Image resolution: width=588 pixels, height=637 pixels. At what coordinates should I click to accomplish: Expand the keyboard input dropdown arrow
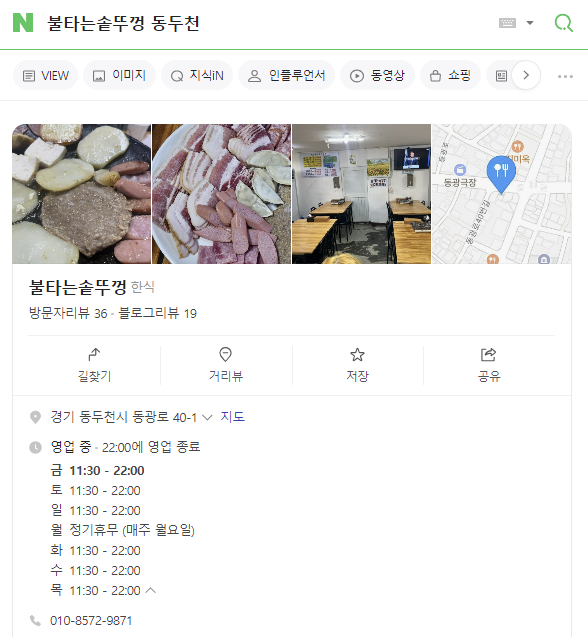click(529, 23)
